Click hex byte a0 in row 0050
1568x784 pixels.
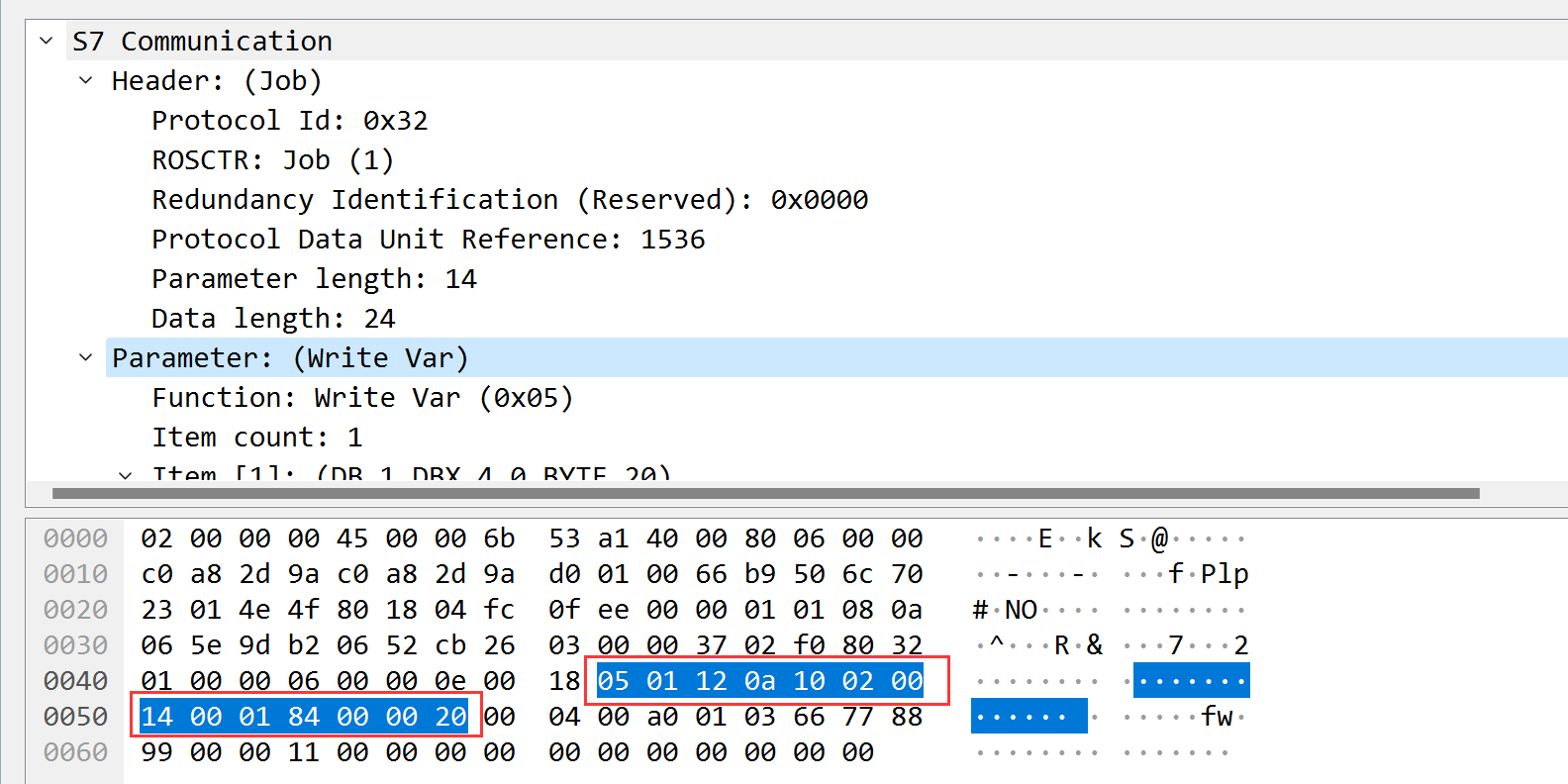click(x=662, y=717)
